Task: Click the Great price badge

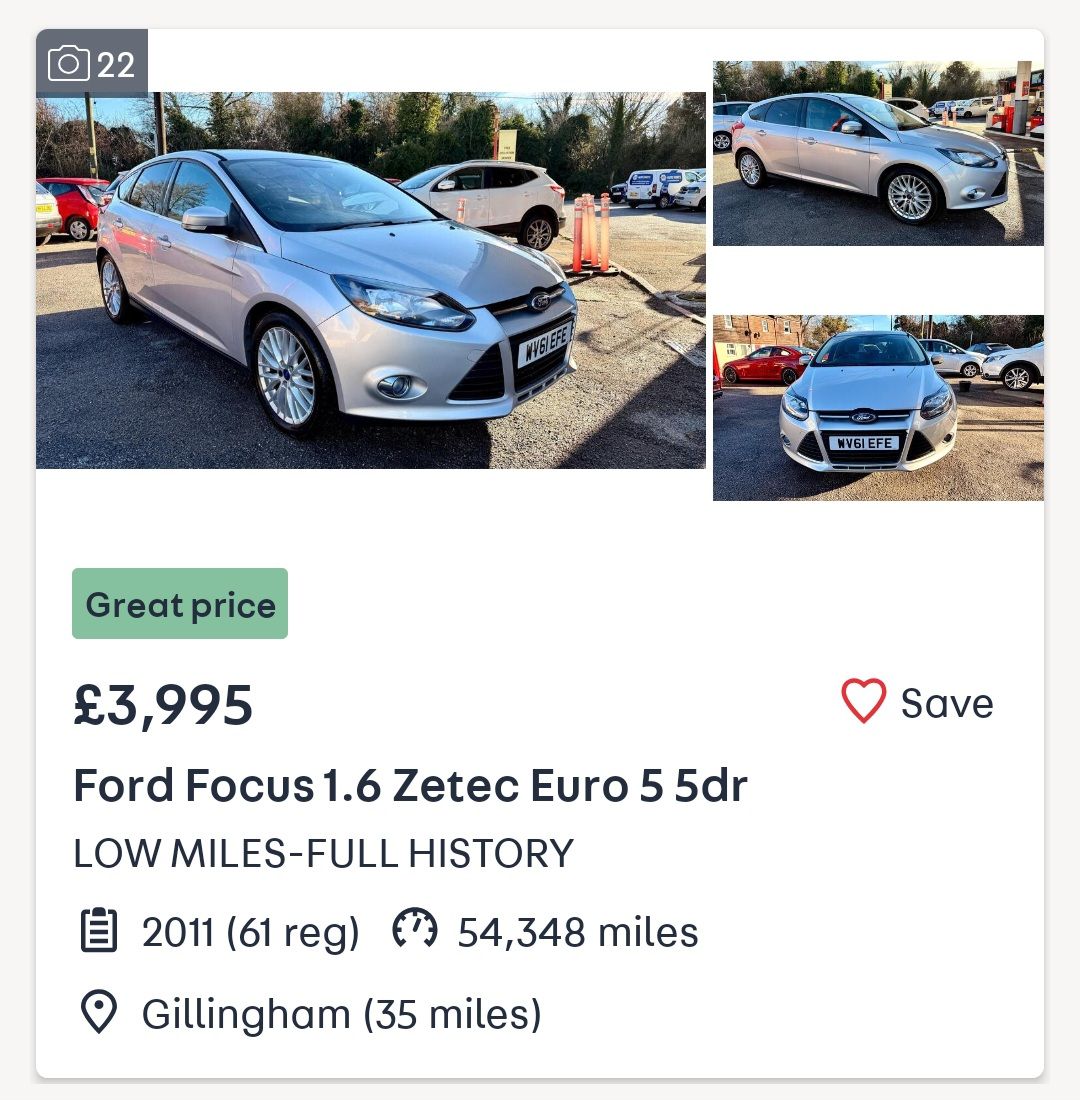Action: pos(180,604)
